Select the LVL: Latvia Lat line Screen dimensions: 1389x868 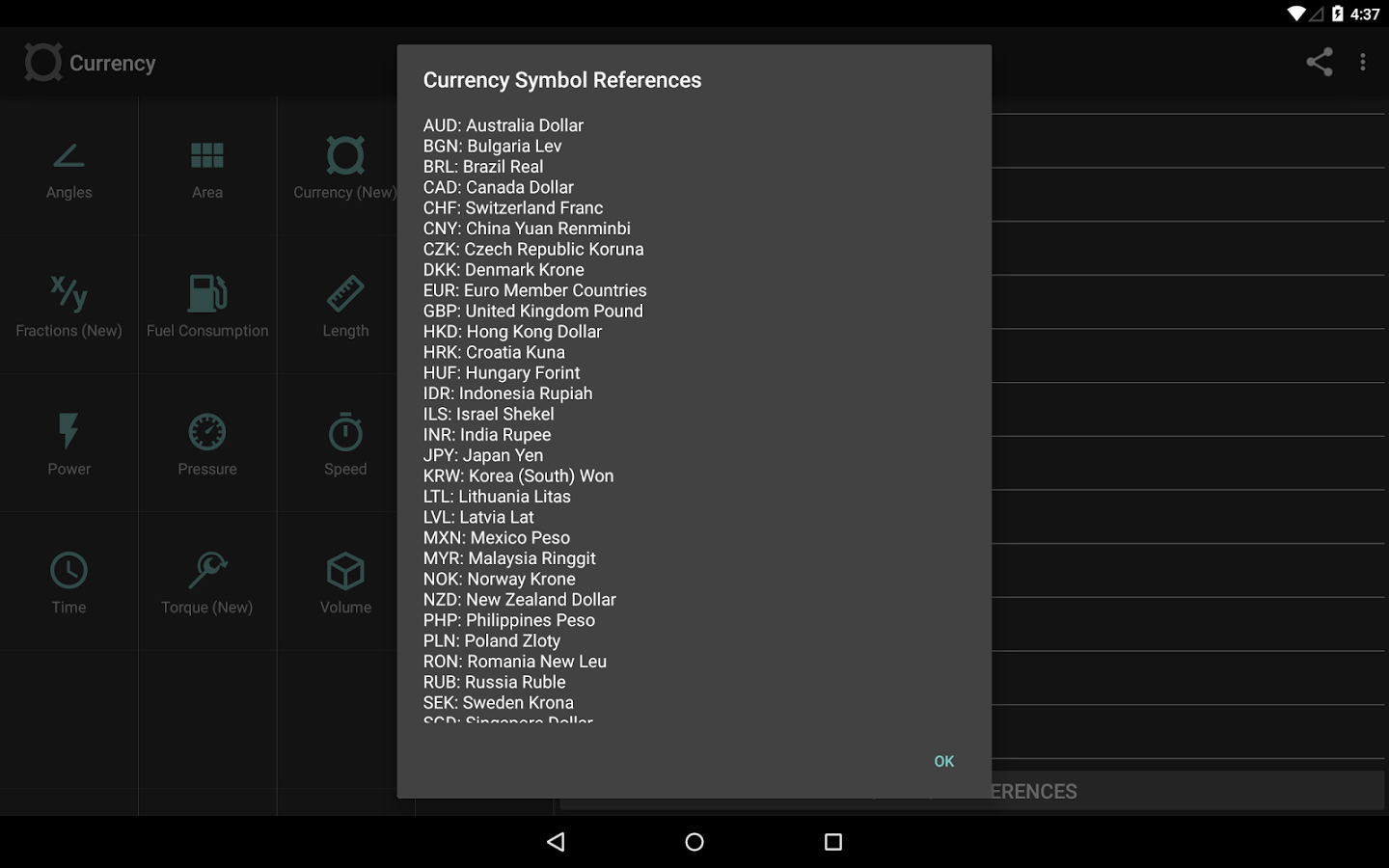478,517
